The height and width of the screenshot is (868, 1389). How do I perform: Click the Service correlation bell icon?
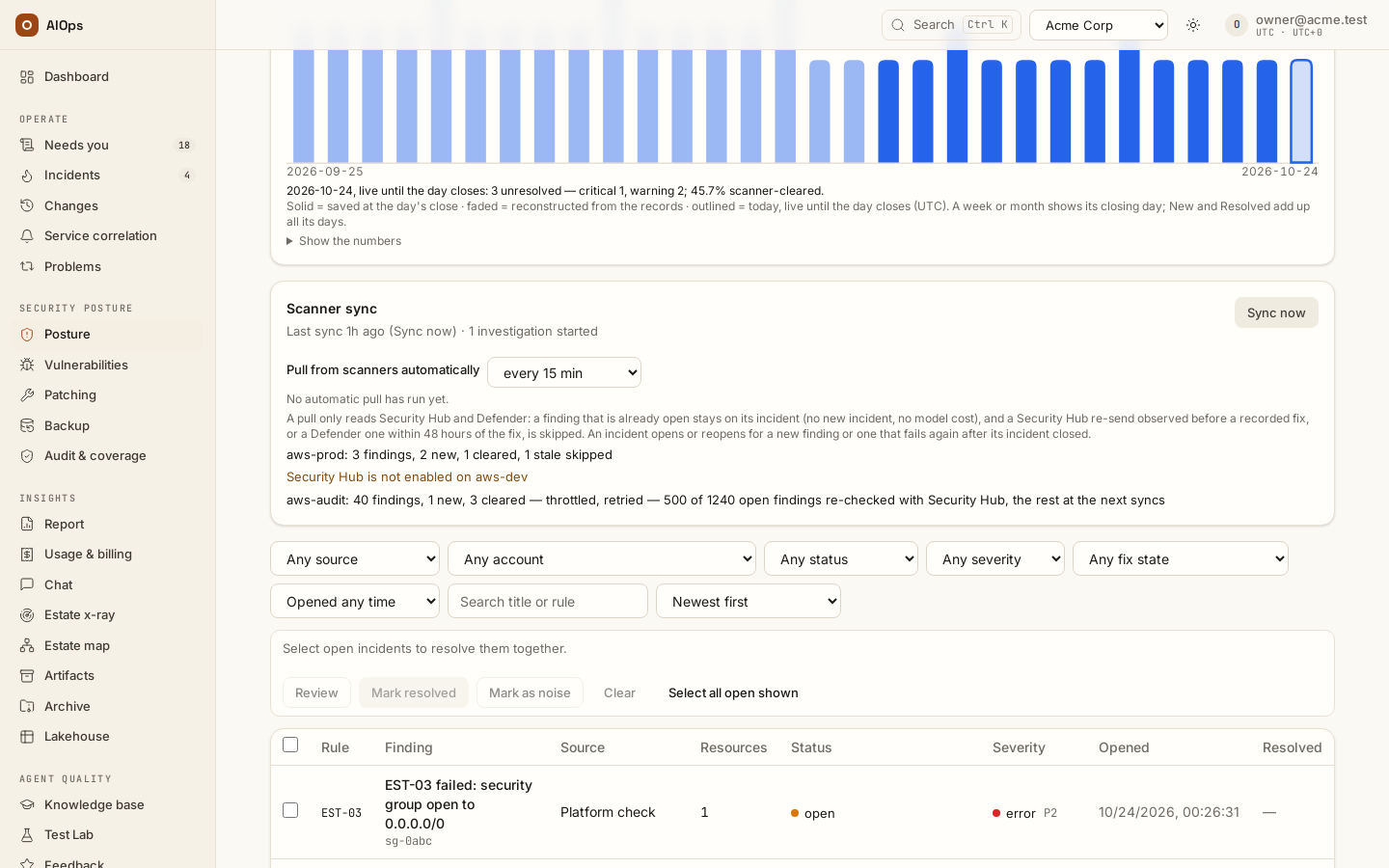pyautogui.click(x=27, y=236)
